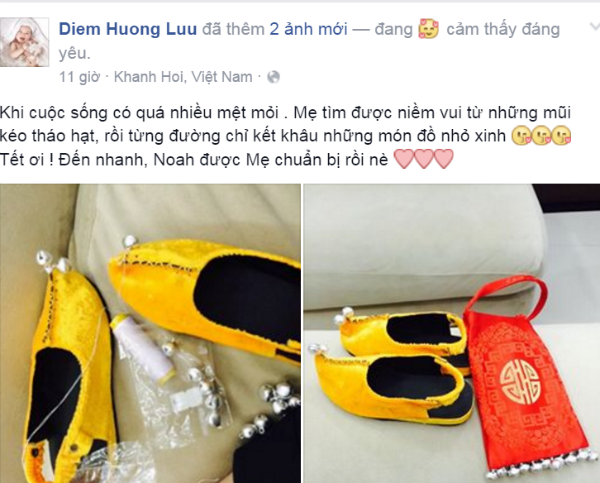Open the right photo with red pouch
This screenshot has width=600, height=483.
[452, 333]
